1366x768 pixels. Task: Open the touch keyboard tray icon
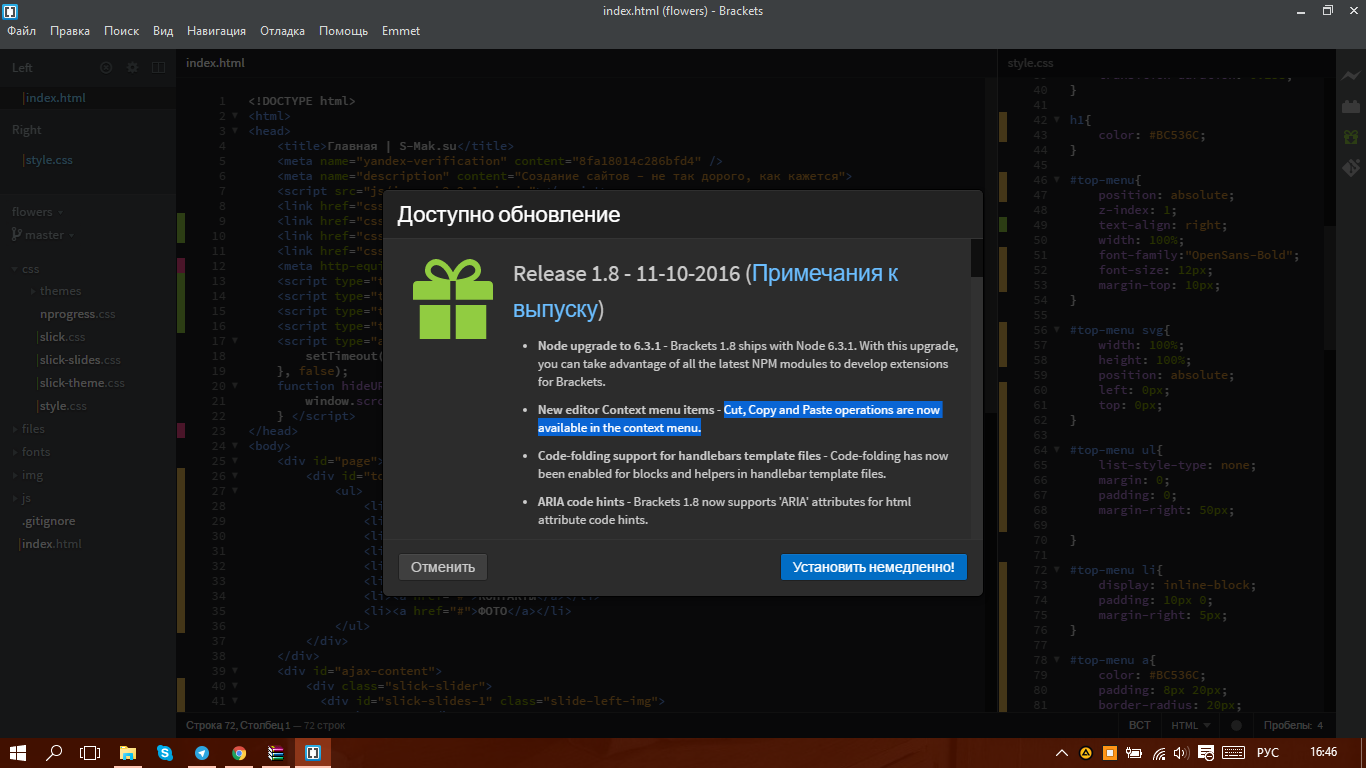tap(1233, 753)
